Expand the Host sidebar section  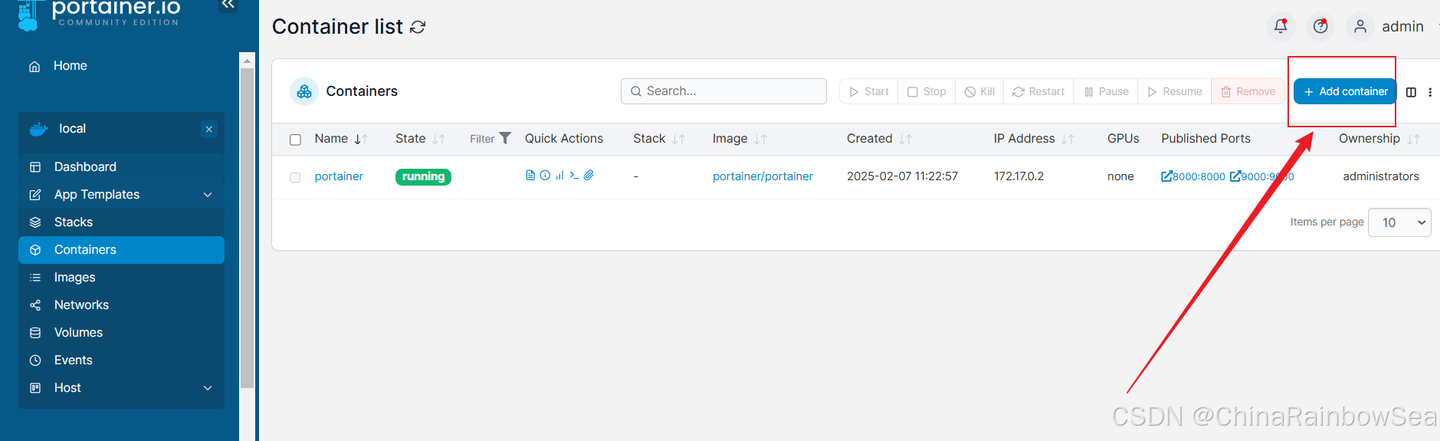(208, 388)
